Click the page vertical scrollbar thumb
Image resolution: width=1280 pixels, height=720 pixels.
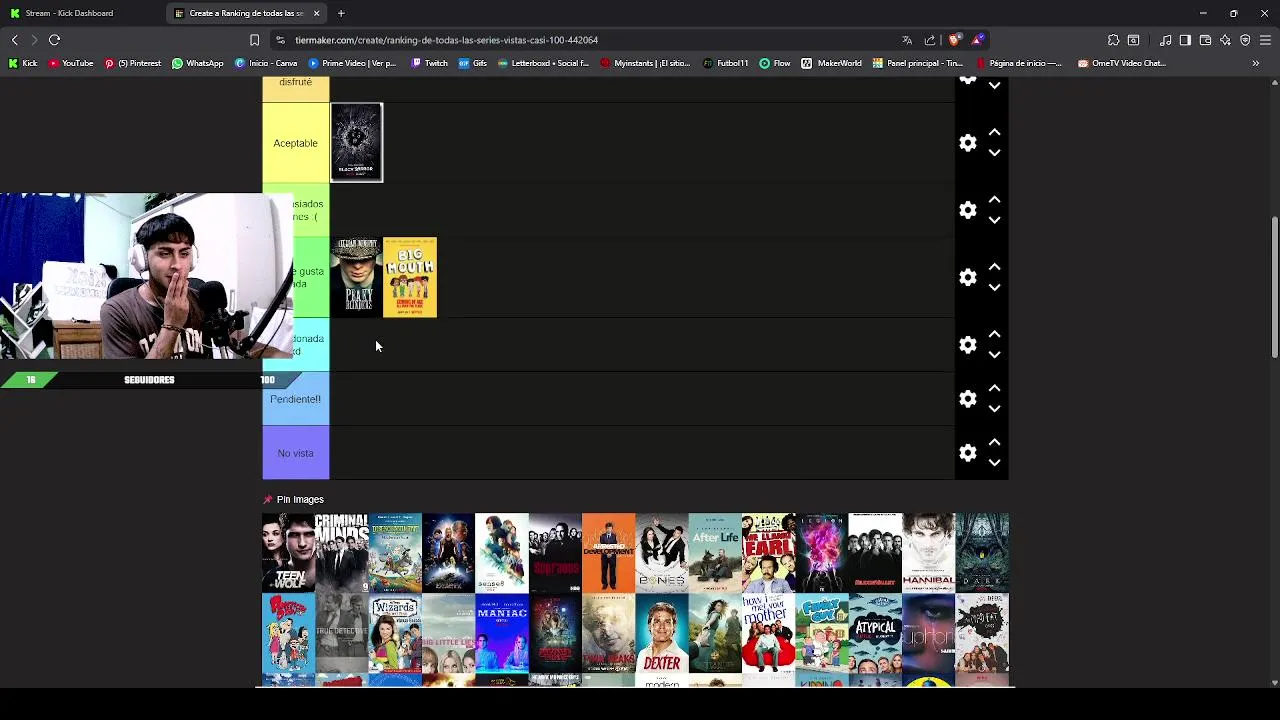point(1274,287)
